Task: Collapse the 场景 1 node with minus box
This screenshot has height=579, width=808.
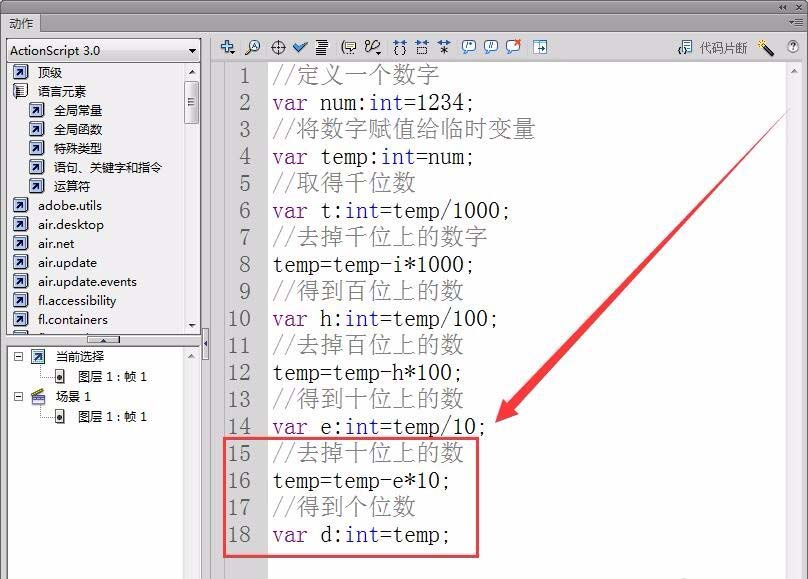Action: coord(19,396)
